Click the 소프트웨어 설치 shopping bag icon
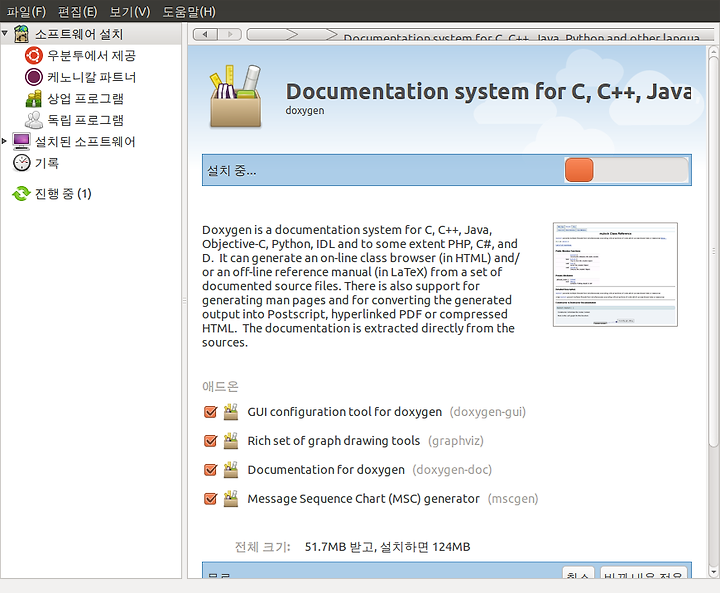The width and height of the screenshot is (720, 593). tap(21, 34)
